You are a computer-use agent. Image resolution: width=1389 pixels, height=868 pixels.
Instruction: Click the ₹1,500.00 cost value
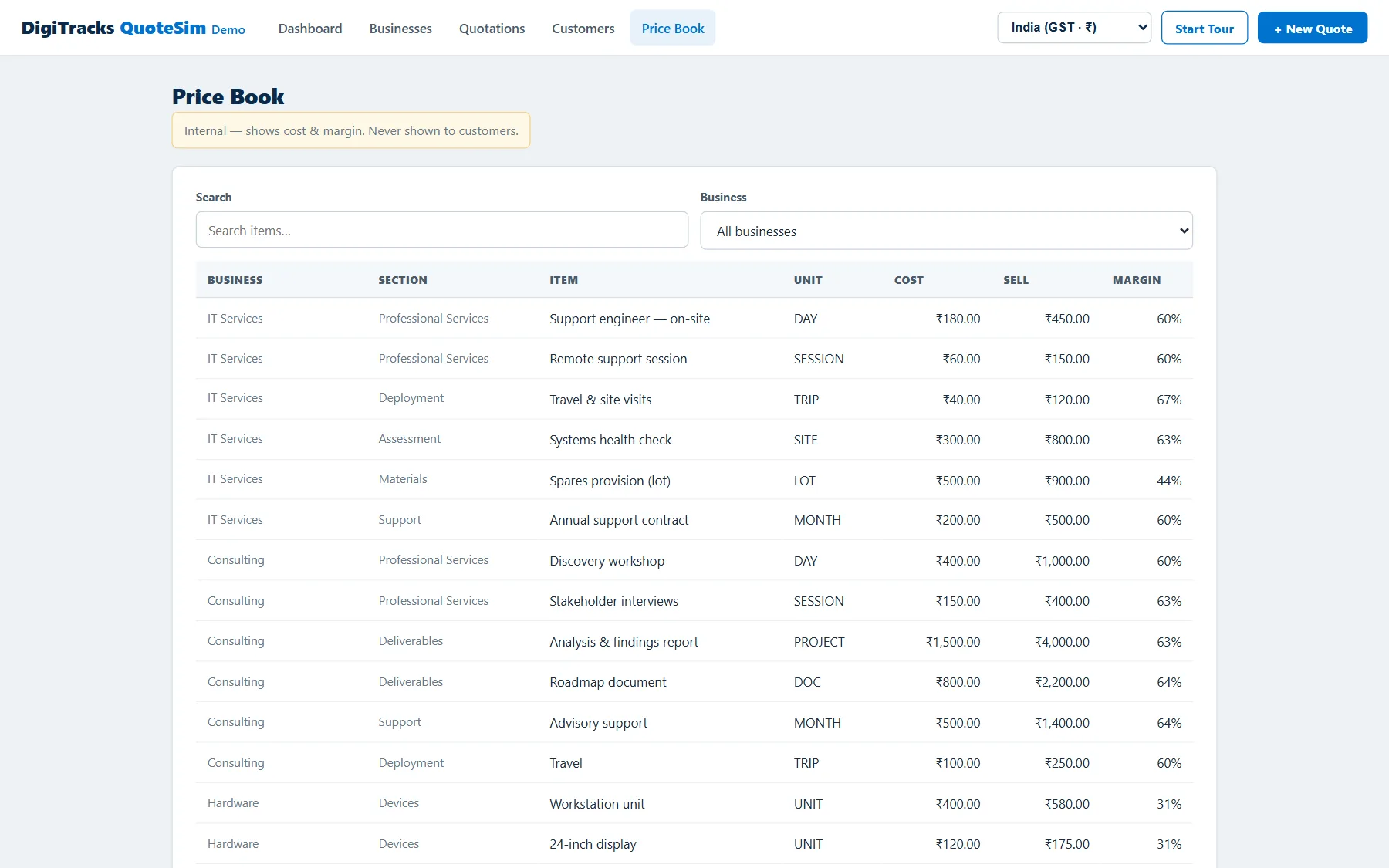click(x=953, y=642)
